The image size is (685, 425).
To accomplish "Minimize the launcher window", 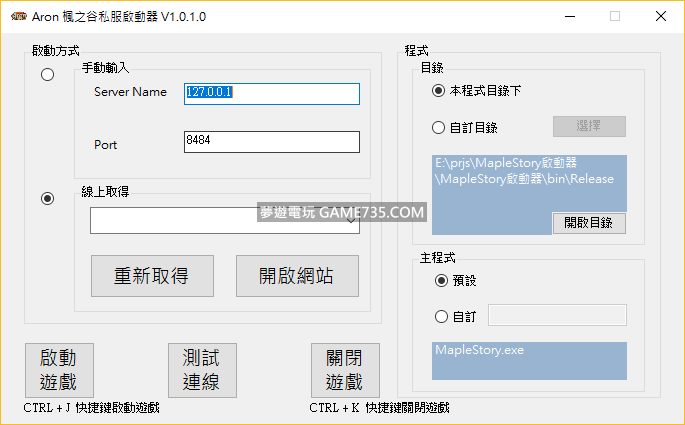I will coord(568,16).
